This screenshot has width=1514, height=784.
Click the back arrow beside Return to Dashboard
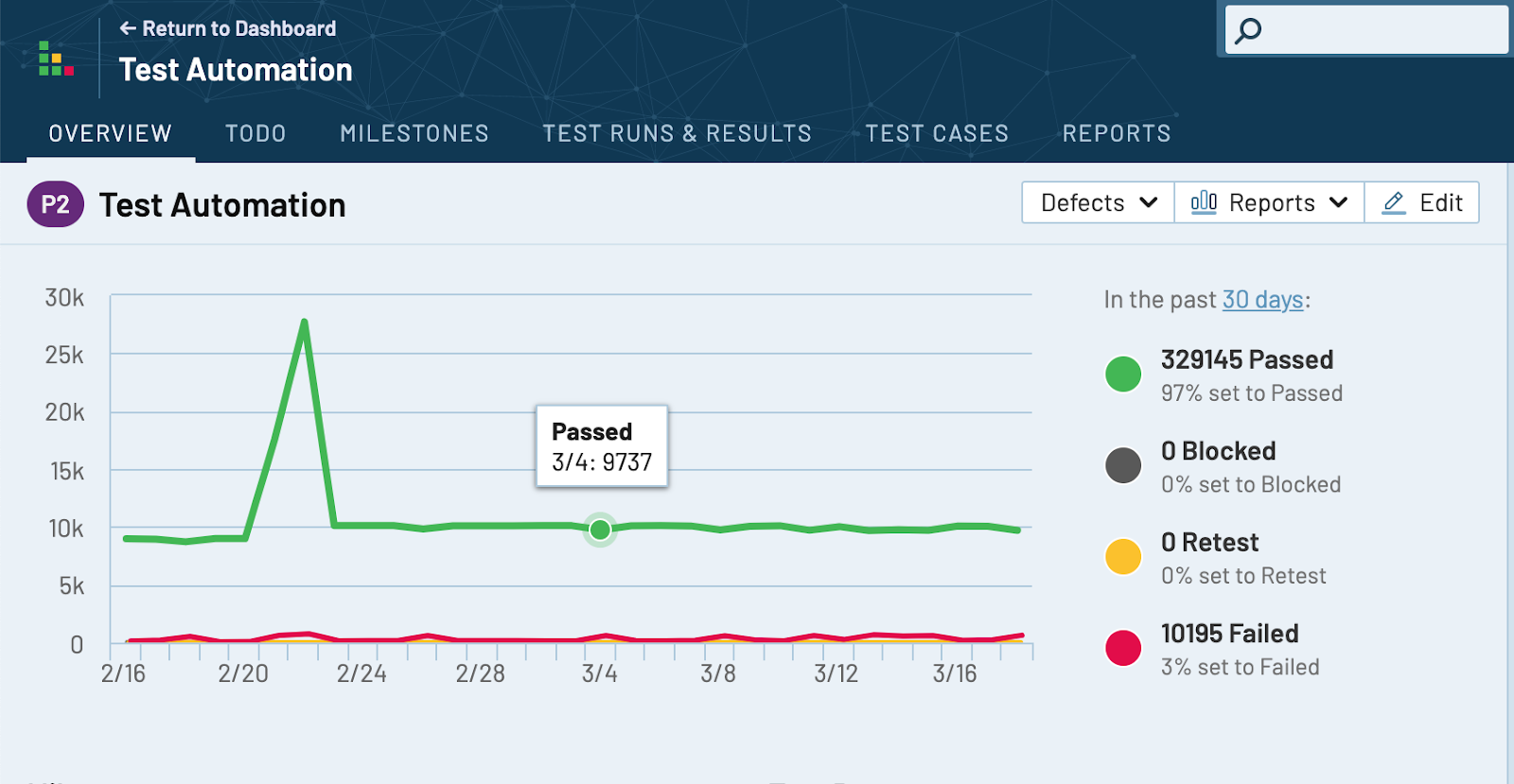128,28
